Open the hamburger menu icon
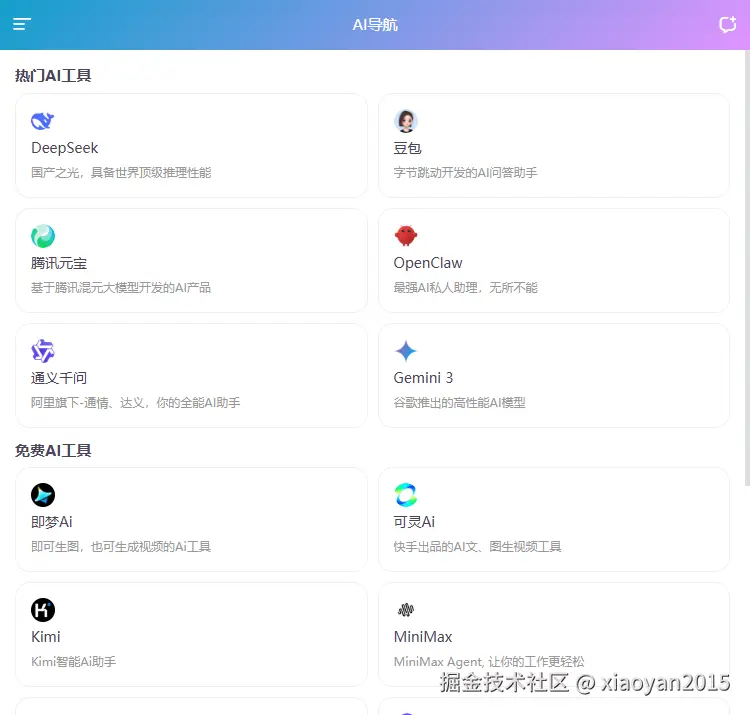 point(22,24)
